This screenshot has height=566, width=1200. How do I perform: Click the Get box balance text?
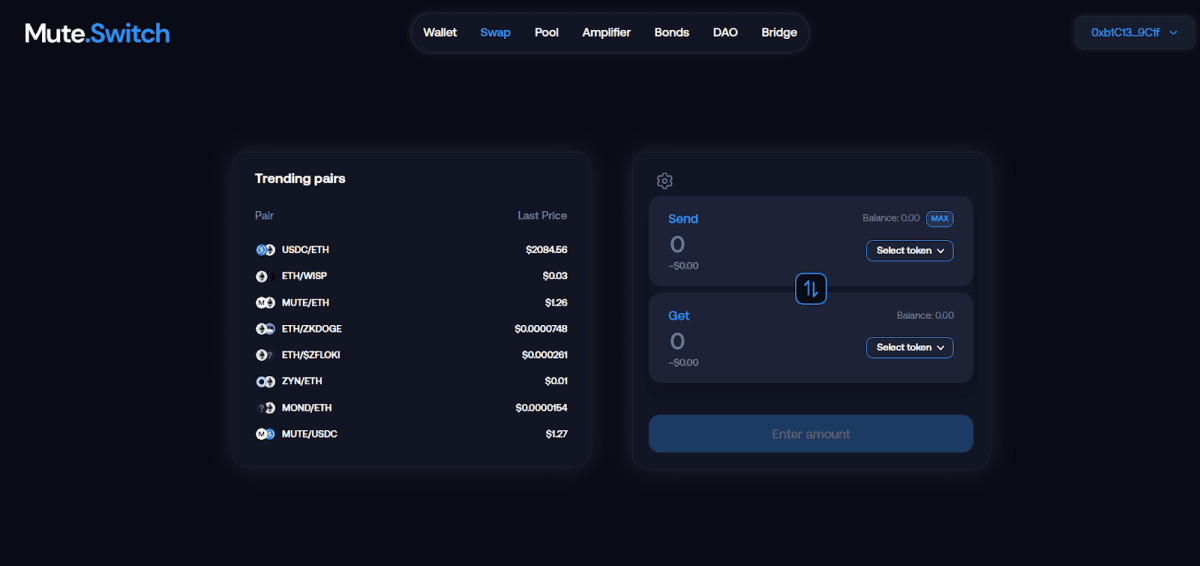[x=925, y=315]
